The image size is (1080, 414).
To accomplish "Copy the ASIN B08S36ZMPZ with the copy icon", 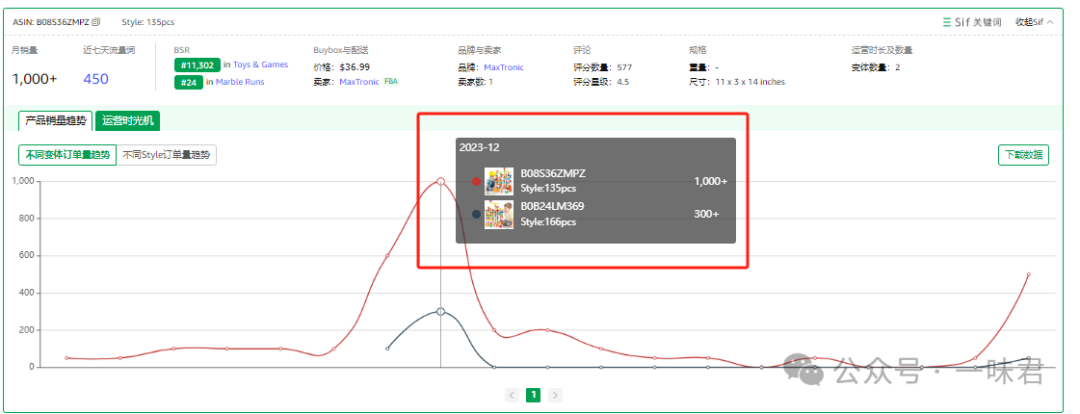I will pyautogui.click(x=96, y=21).
